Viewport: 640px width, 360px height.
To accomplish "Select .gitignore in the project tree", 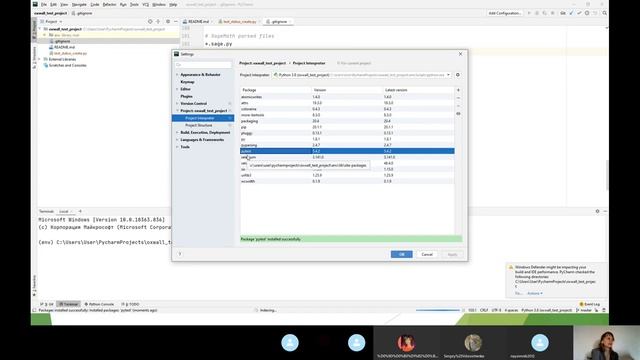I will pos(62,41).
